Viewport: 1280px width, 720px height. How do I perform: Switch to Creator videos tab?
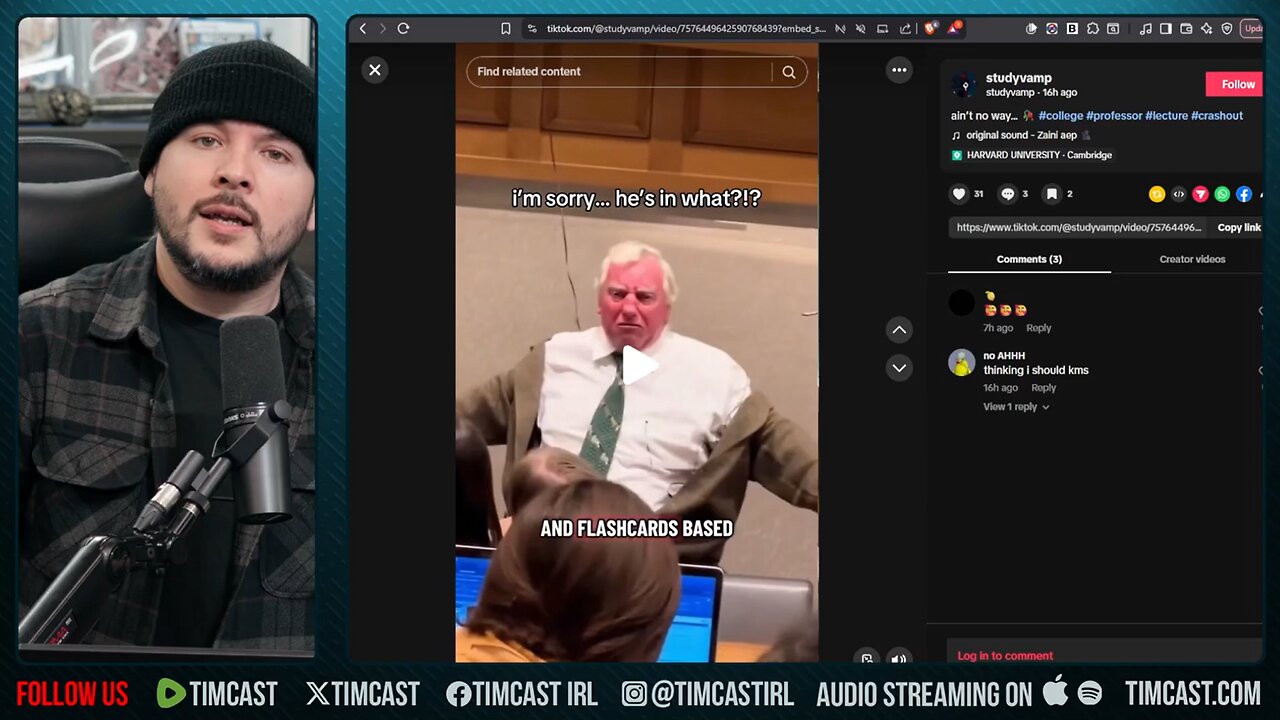click(1192, 259)
